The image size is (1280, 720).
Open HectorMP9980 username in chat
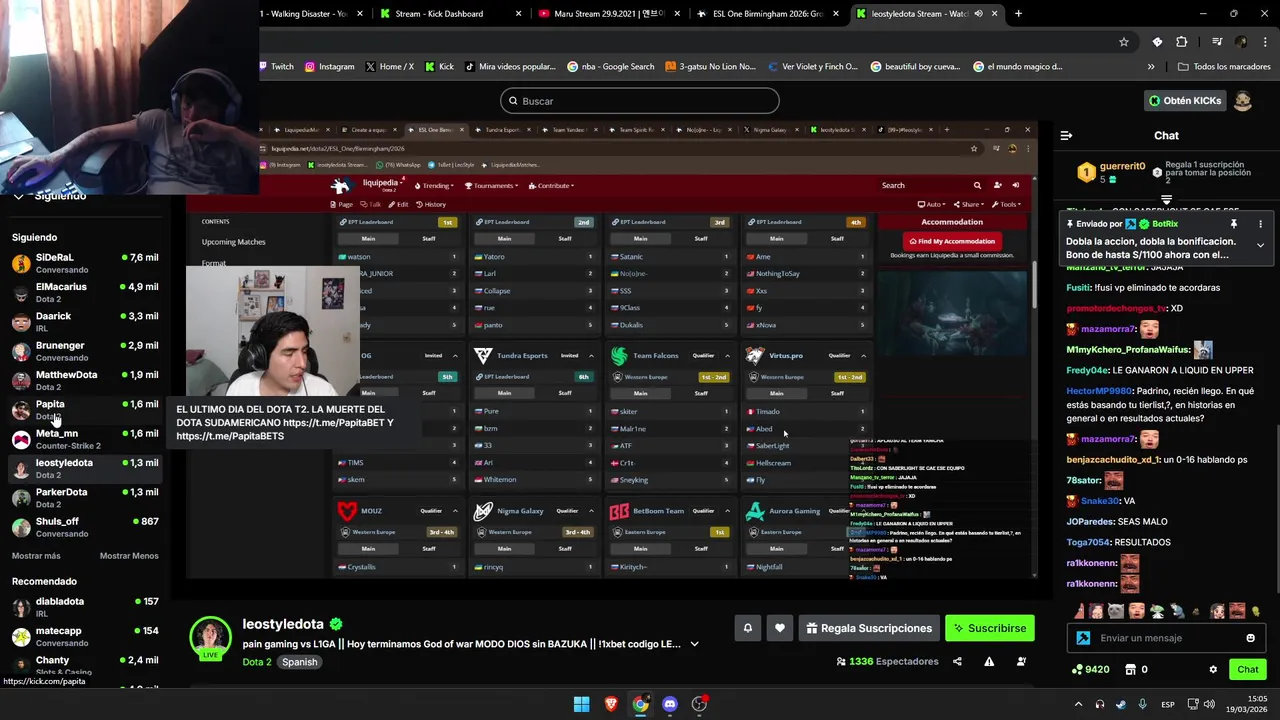point(1100,391)
